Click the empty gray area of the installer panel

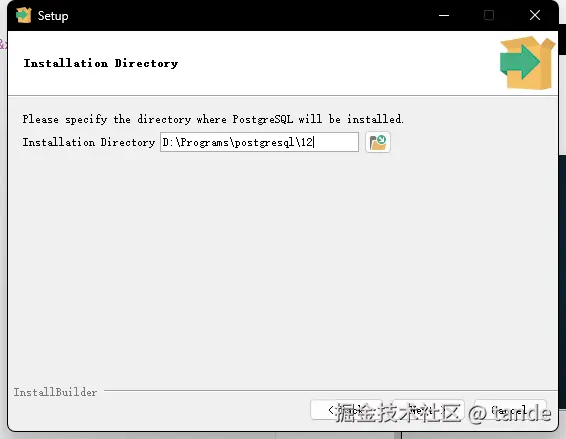pyautogui.click(x=282, y=267)
